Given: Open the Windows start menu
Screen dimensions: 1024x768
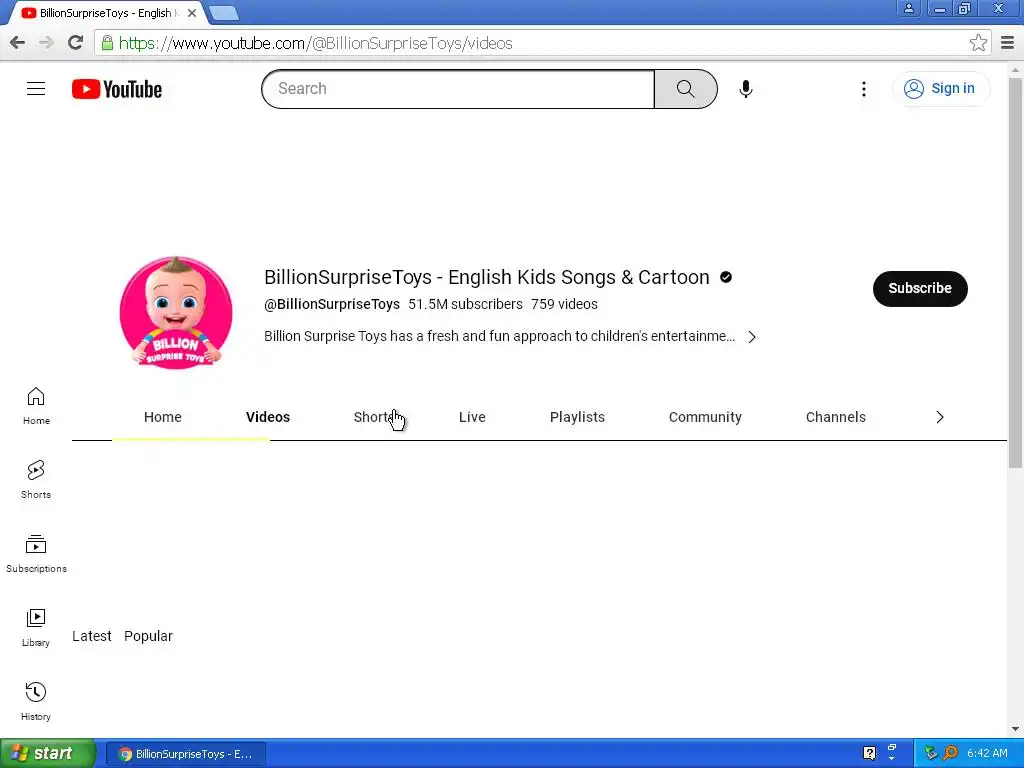Looking at the screenshot, I should tap(48, 754).
